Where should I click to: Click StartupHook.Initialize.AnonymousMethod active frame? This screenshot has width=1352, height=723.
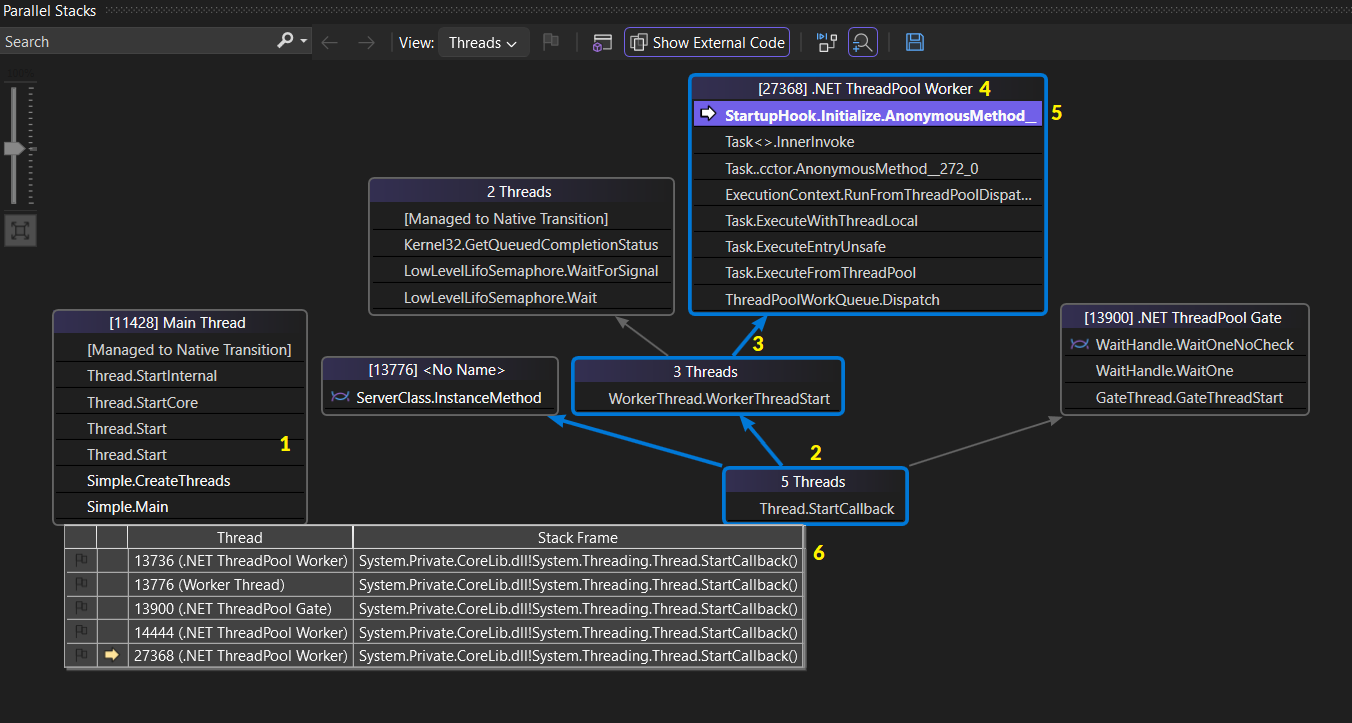tap(867, 115)
